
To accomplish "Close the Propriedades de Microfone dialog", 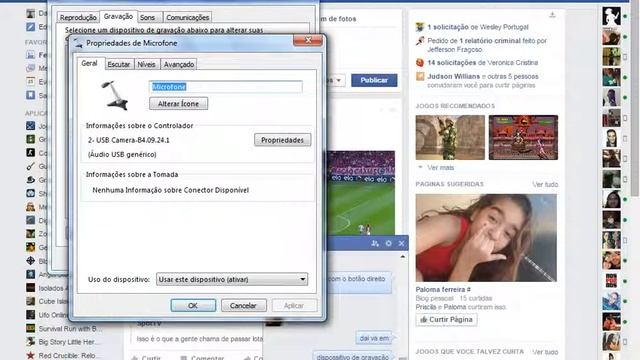I will (308, 40).
